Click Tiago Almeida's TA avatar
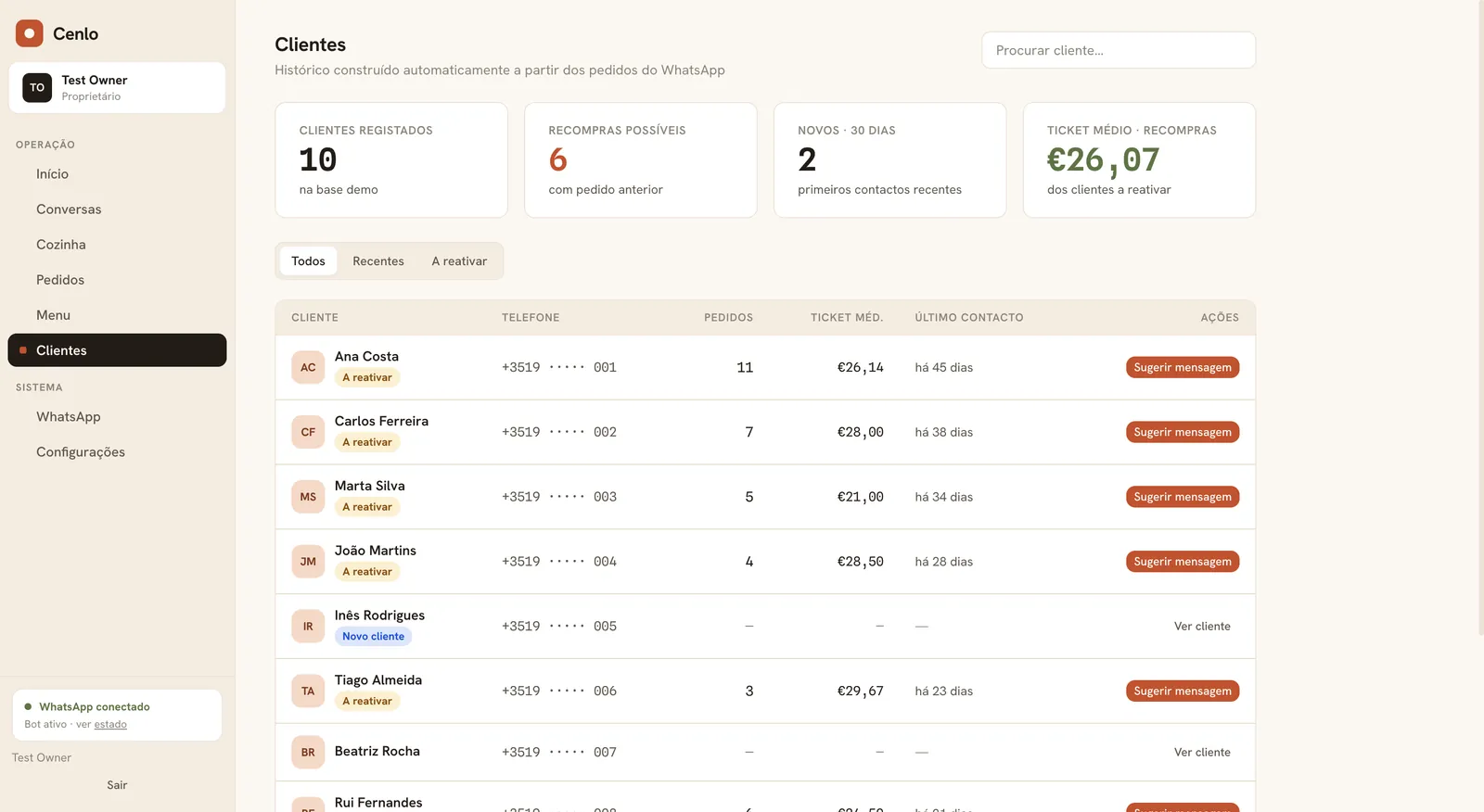 coord(308,691)
